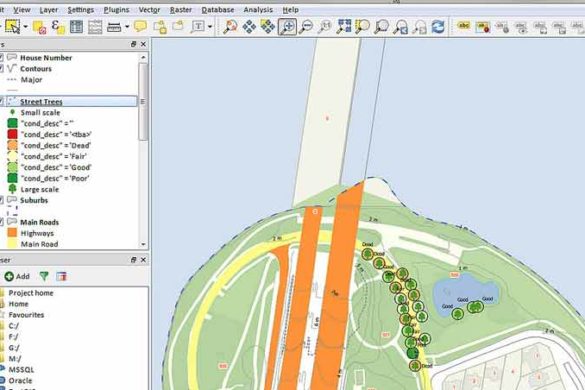Image resolution: width=585 pixels, height=390 pixels.
Task: Activate the Select Features by rectangle tool
Action: (x=13, y=26)
